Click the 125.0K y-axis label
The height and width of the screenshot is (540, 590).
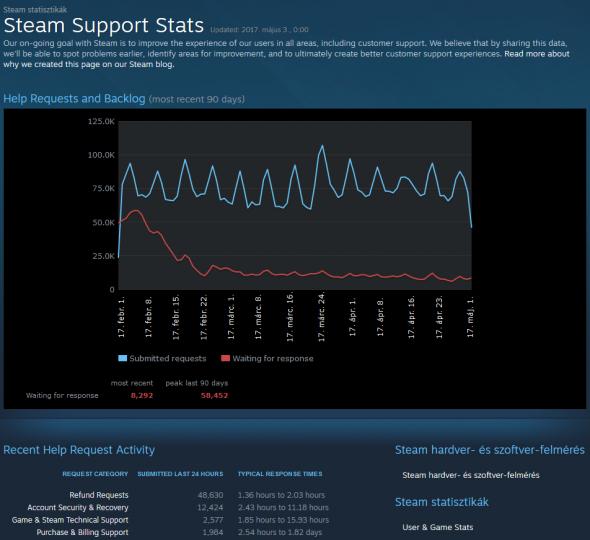(x=101, y=121)
